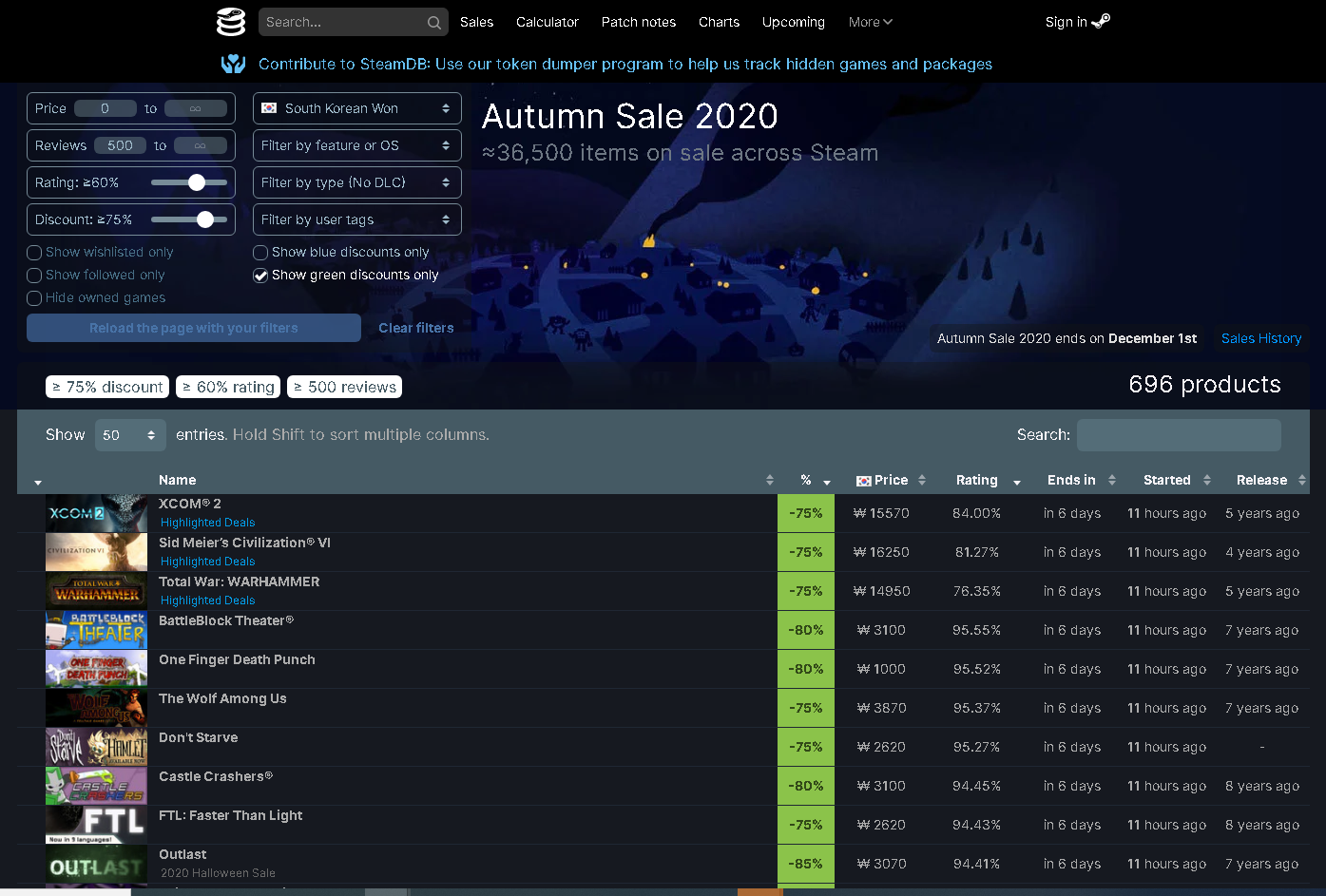Open the Charts nav item

(719, 22)
